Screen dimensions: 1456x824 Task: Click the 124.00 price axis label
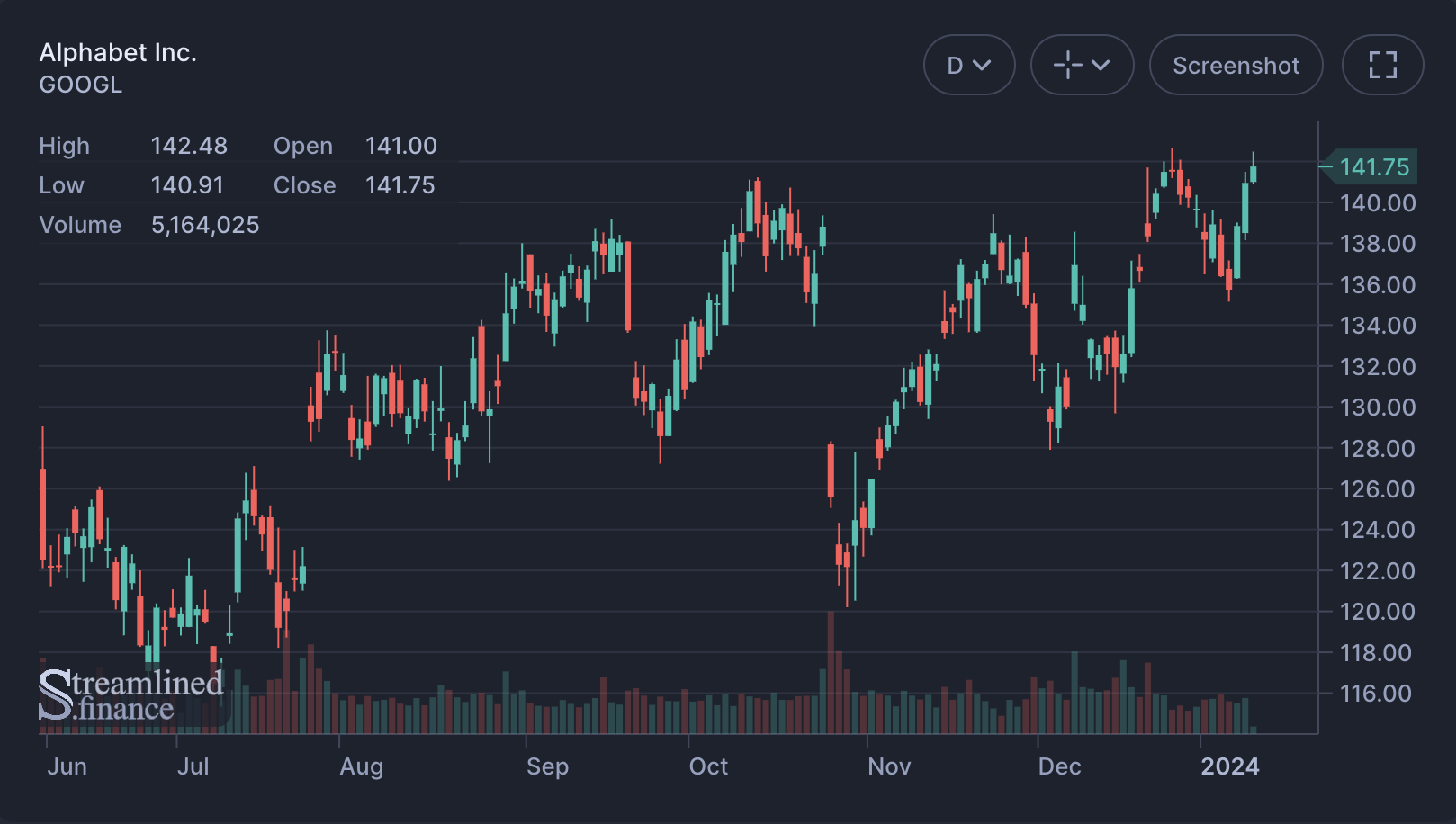tap(1378, 530)
